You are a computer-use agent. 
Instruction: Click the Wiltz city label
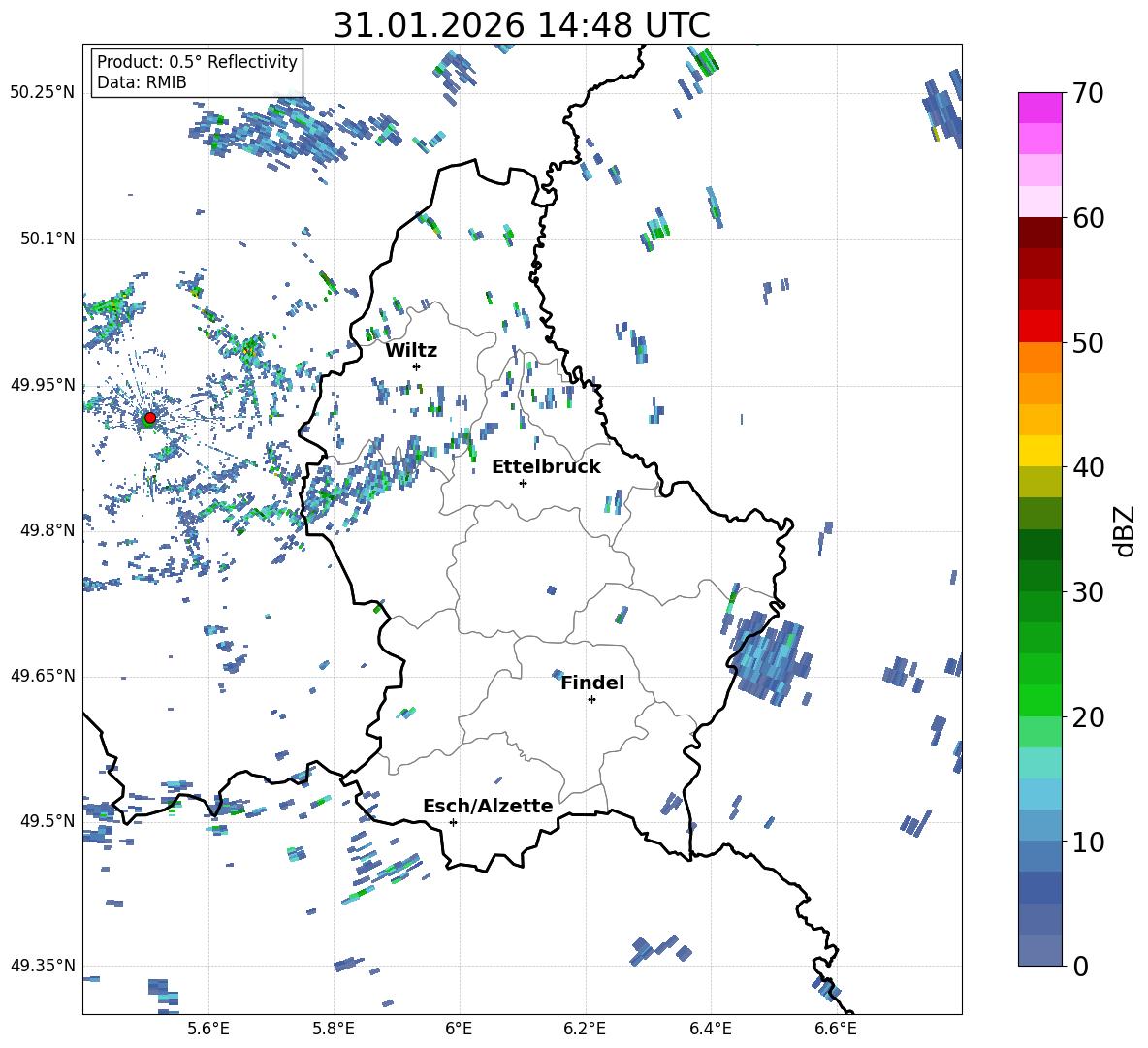tap(411, 350)
